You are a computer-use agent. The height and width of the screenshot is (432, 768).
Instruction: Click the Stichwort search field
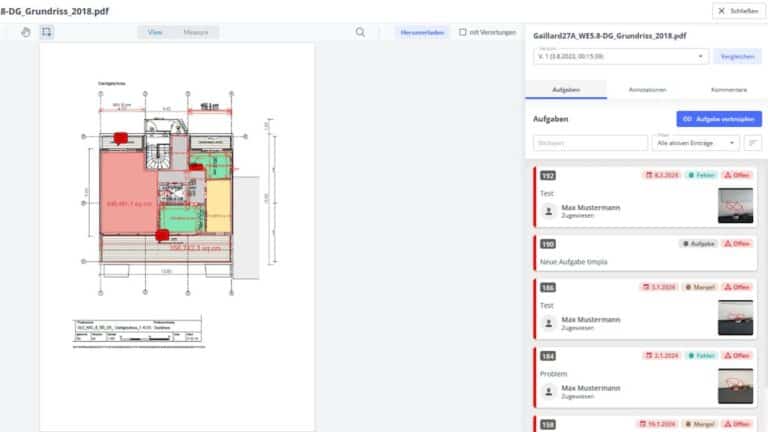coord(589,143)
